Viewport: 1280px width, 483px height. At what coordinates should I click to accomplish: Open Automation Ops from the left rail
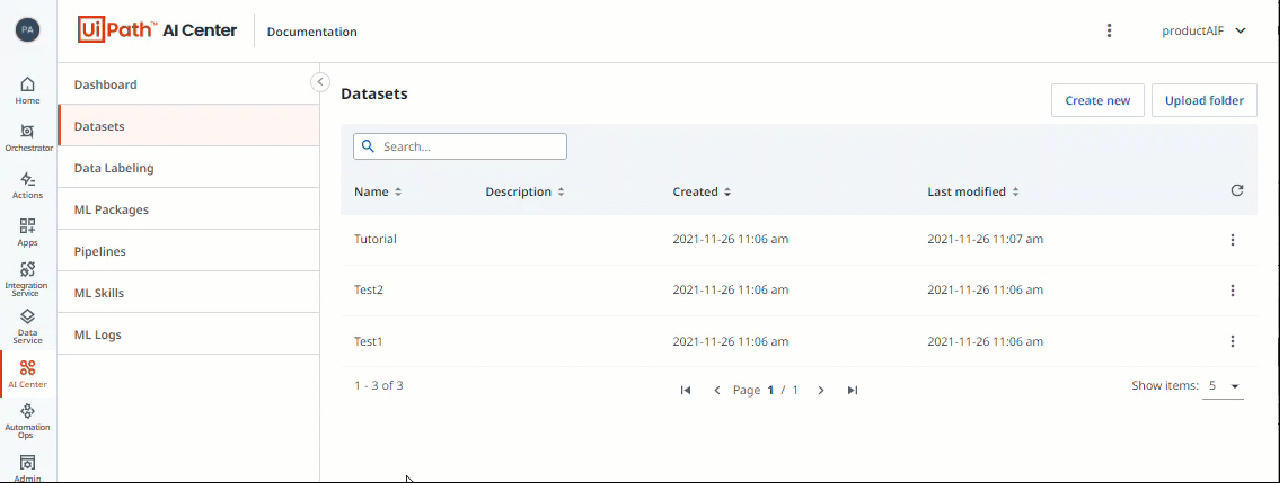pos(27,421)
